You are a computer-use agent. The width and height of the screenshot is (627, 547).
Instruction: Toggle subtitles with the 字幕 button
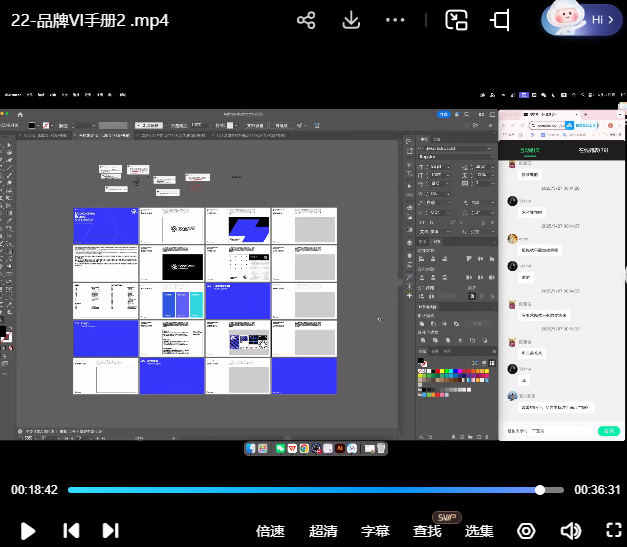375,531
